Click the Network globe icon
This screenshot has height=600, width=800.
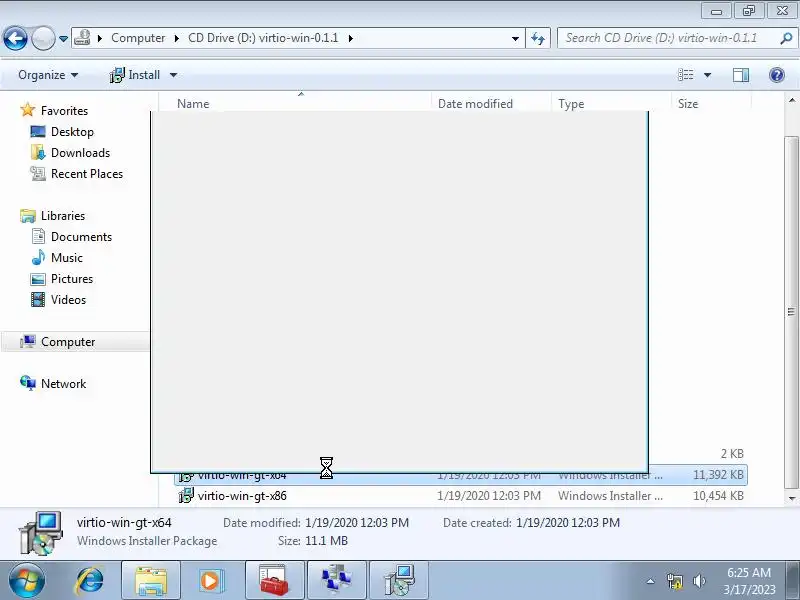pyautogui.click(x=28, y=383)
